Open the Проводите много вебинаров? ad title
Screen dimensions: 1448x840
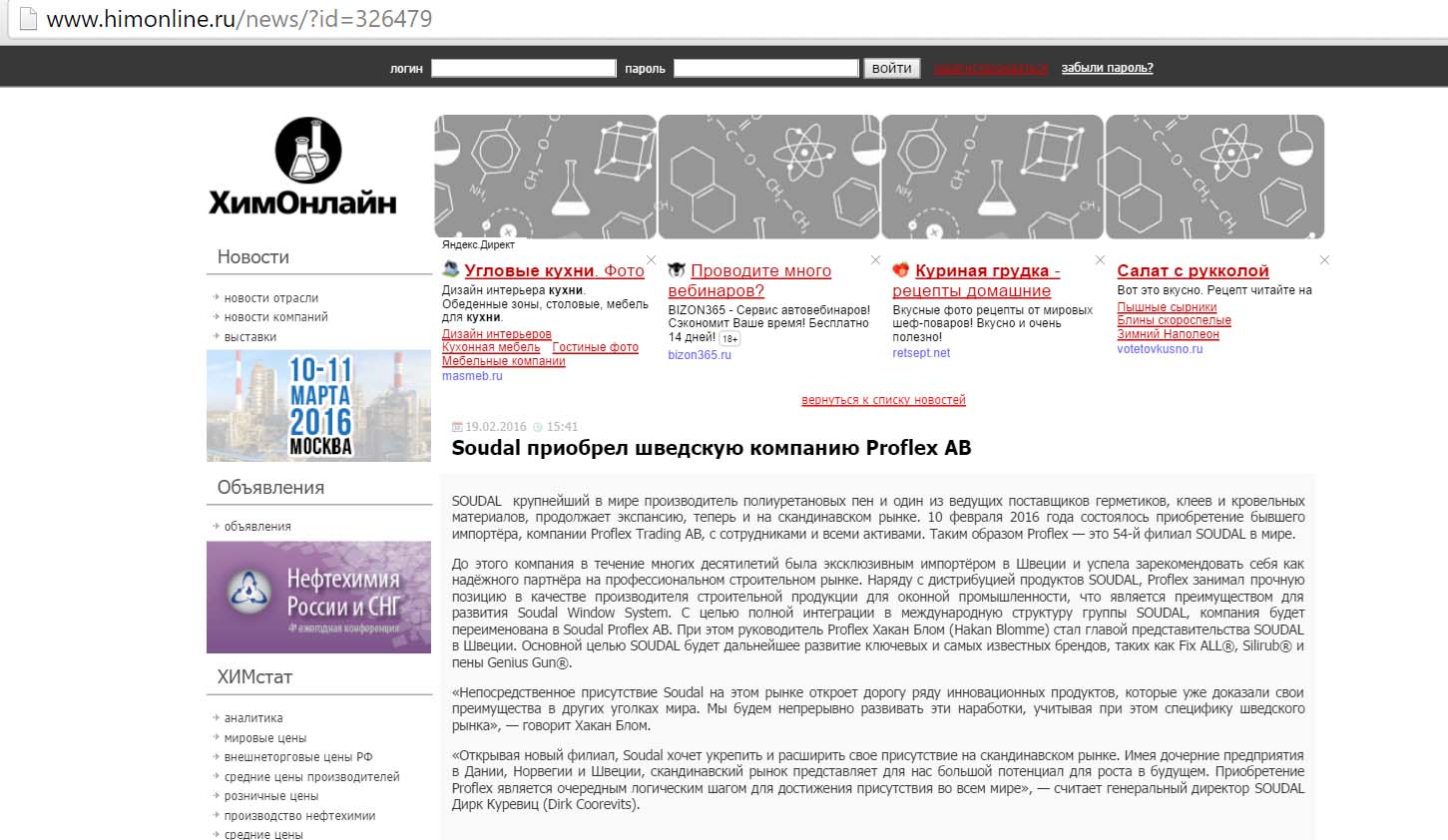(749, 280)
